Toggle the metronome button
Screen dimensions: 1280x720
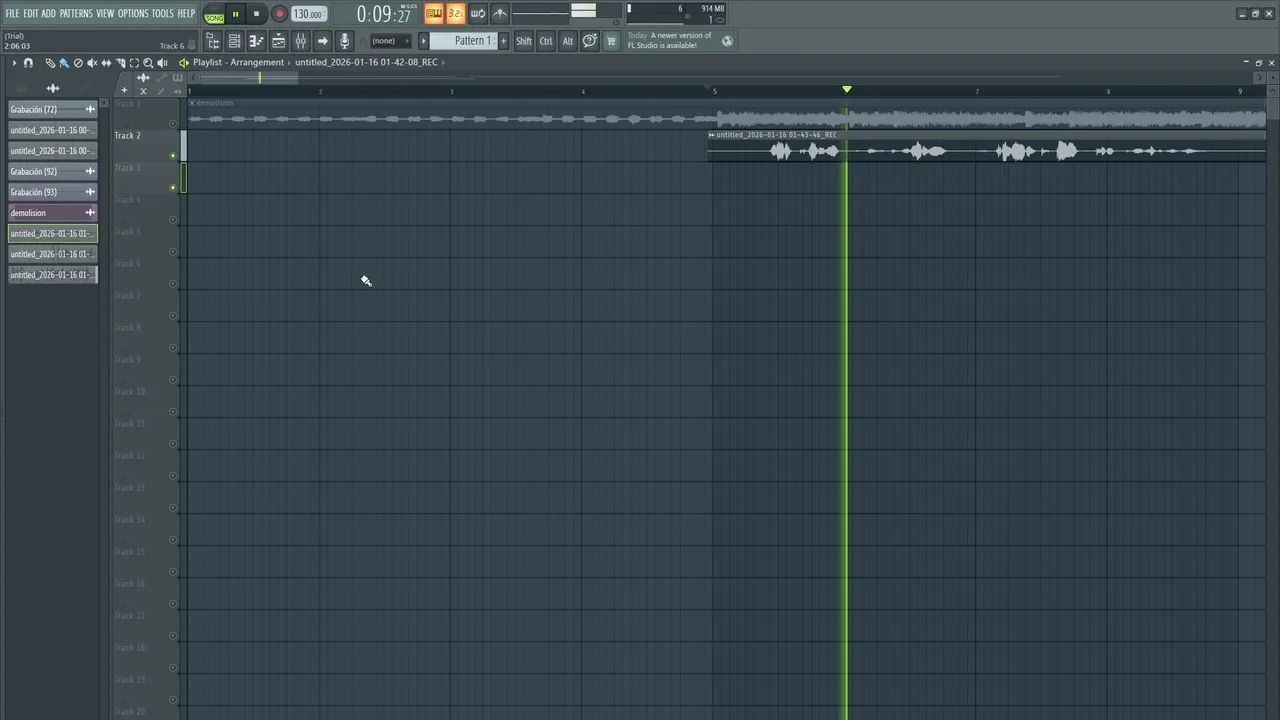(500, 14)
